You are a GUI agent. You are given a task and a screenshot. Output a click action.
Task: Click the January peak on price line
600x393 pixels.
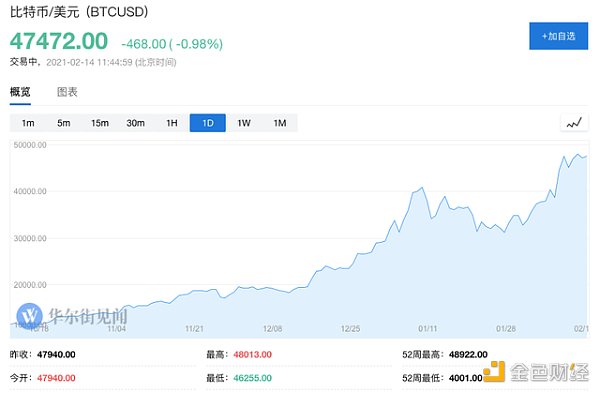pos(422,188)
